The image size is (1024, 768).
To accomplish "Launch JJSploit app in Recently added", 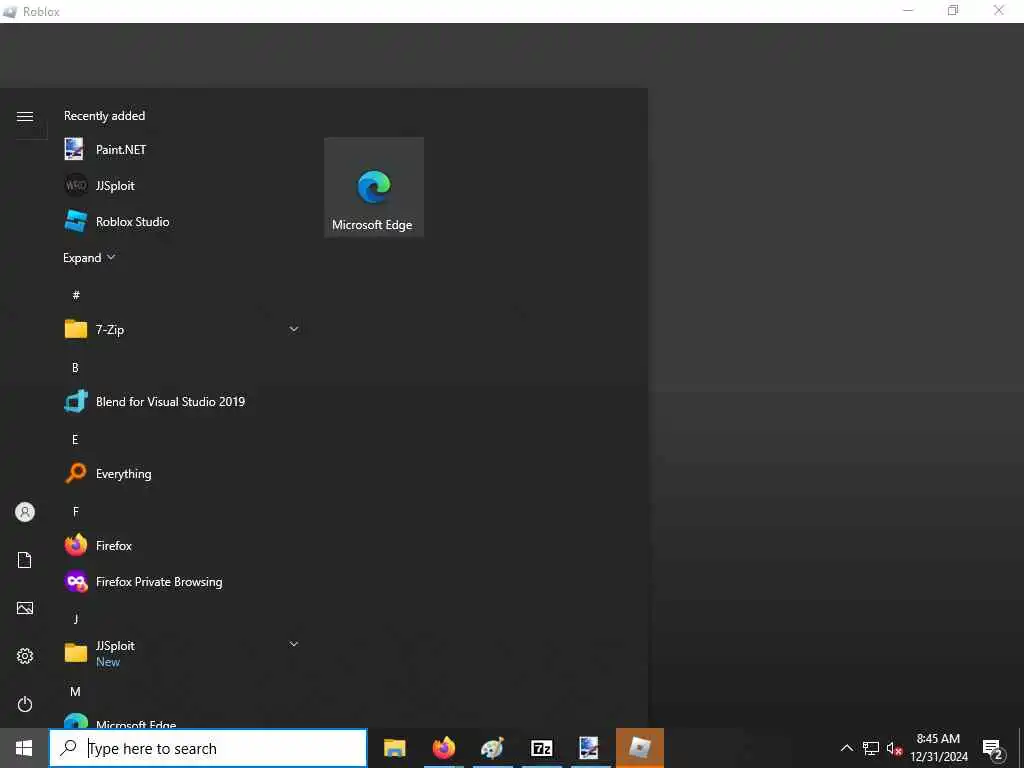I will (183, 185).
